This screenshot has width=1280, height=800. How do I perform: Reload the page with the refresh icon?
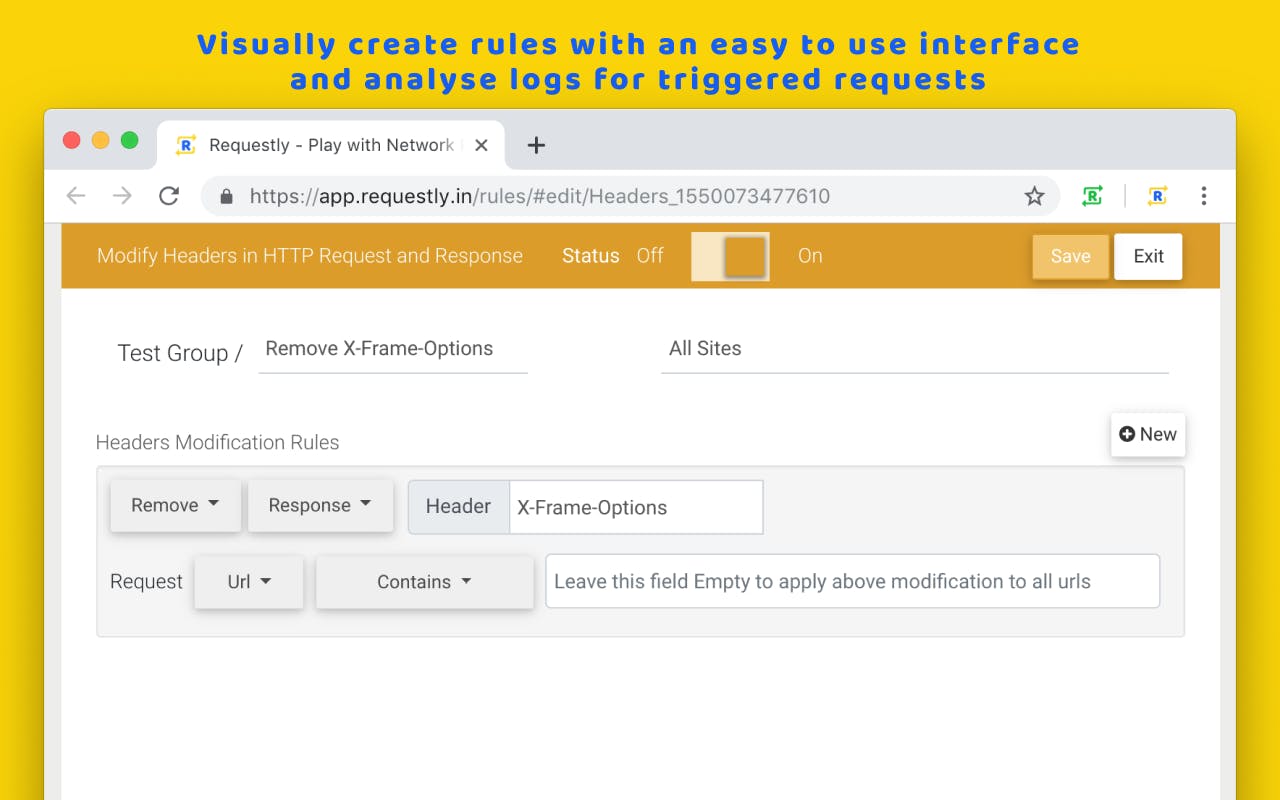point(169,196)
